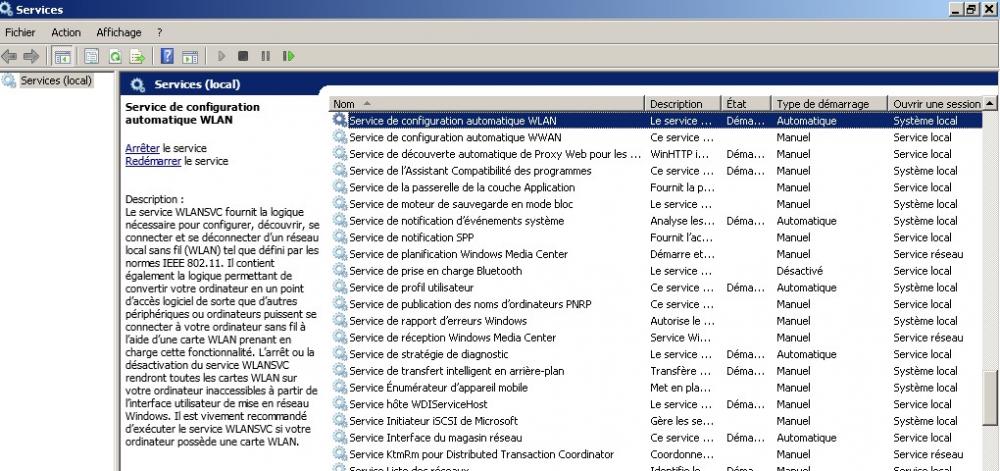Click the Redémarrer service link
The image size is (1000, 471).
tap(152, 161)
